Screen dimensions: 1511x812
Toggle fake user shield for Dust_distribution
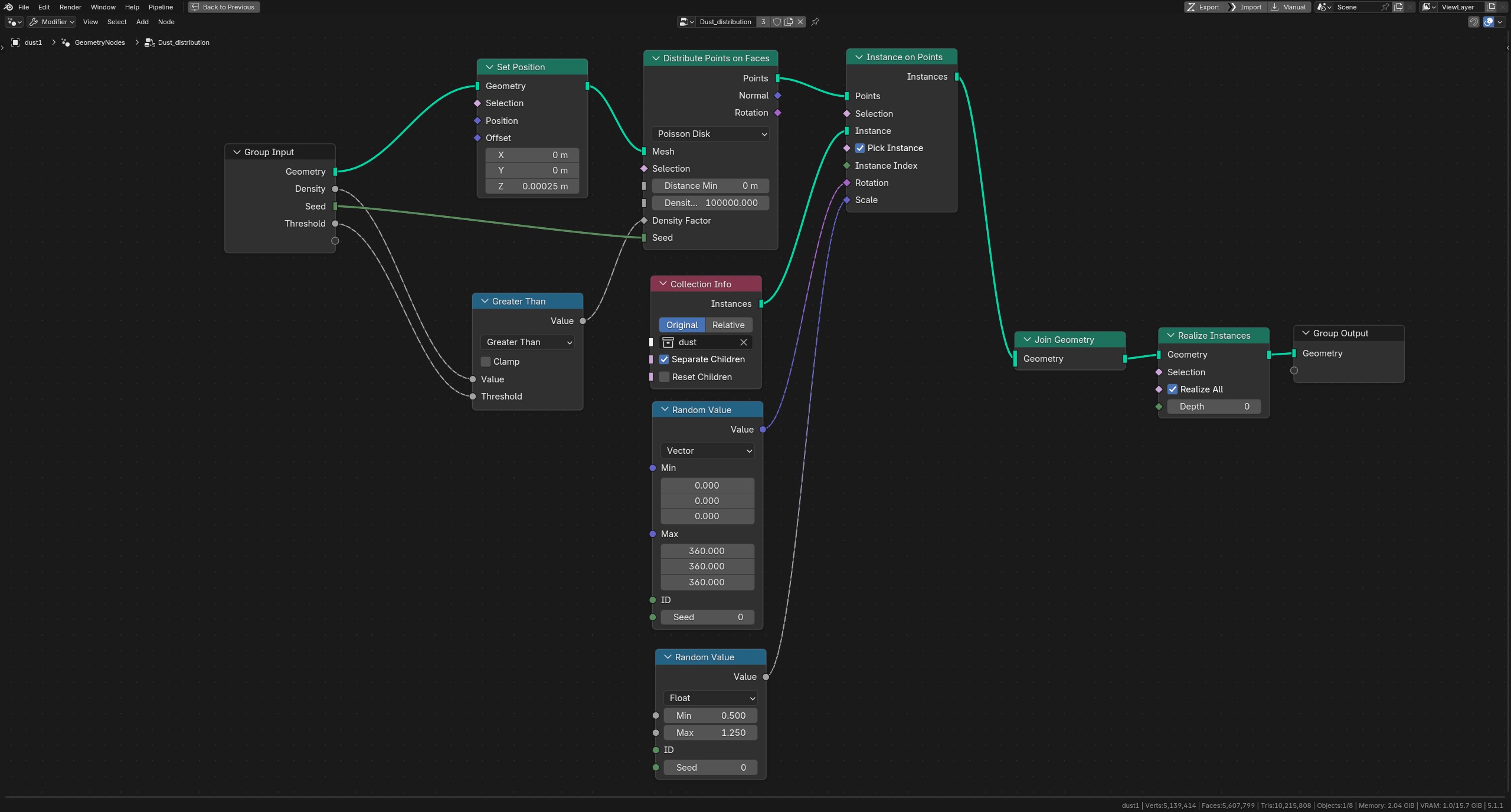777,22
